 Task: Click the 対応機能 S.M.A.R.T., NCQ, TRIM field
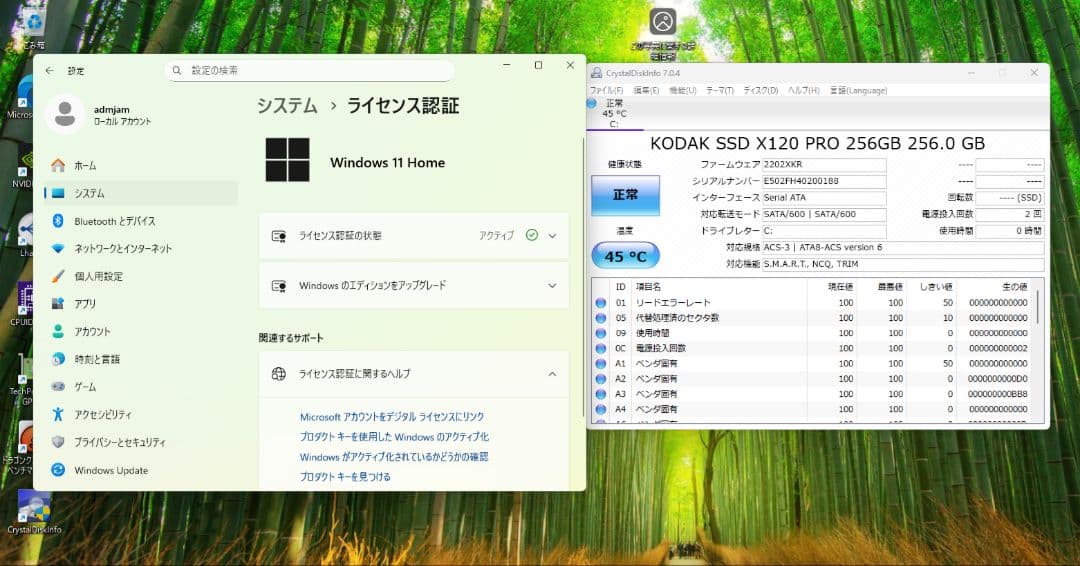(903, 264)
